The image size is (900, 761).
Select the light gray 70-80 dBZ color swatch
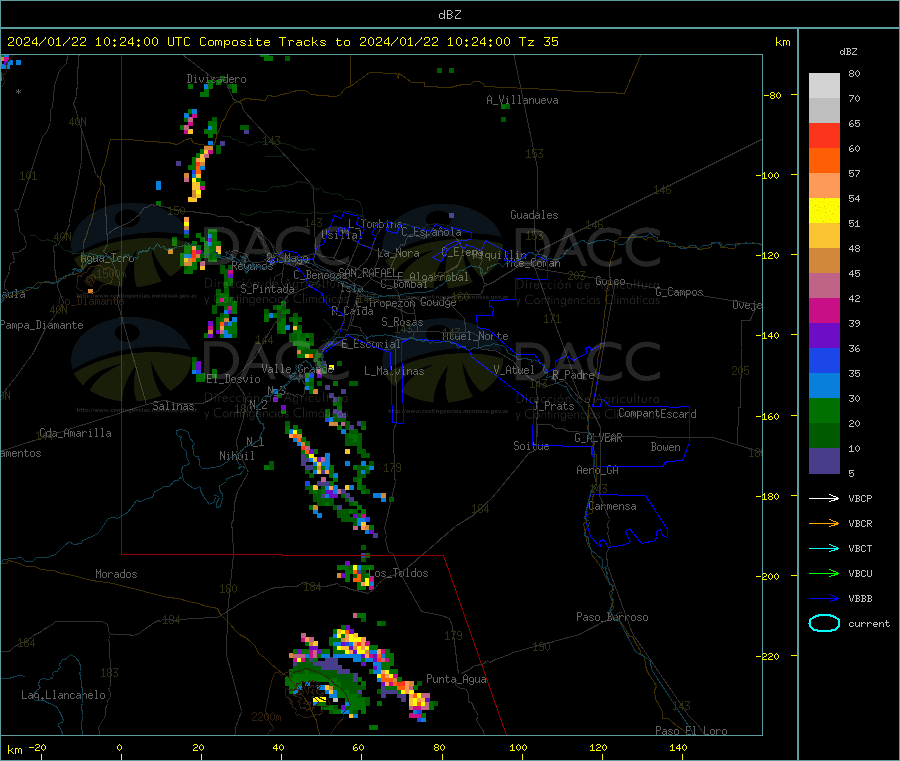pyautogui.click(x=824, y=86)
